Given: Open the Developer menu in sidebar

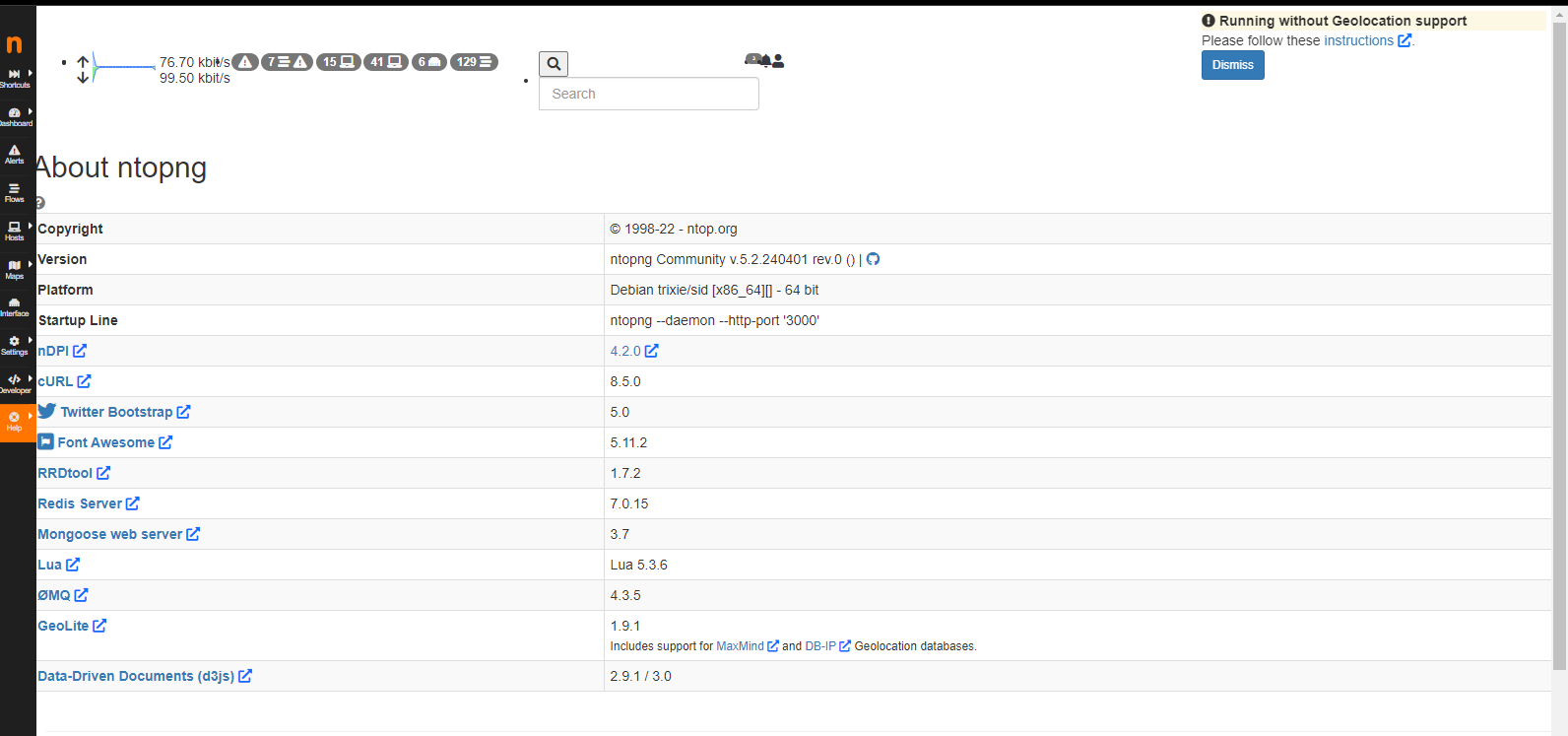Looking at the screenshot, I should pyautogui.click(x=14, y=383).
